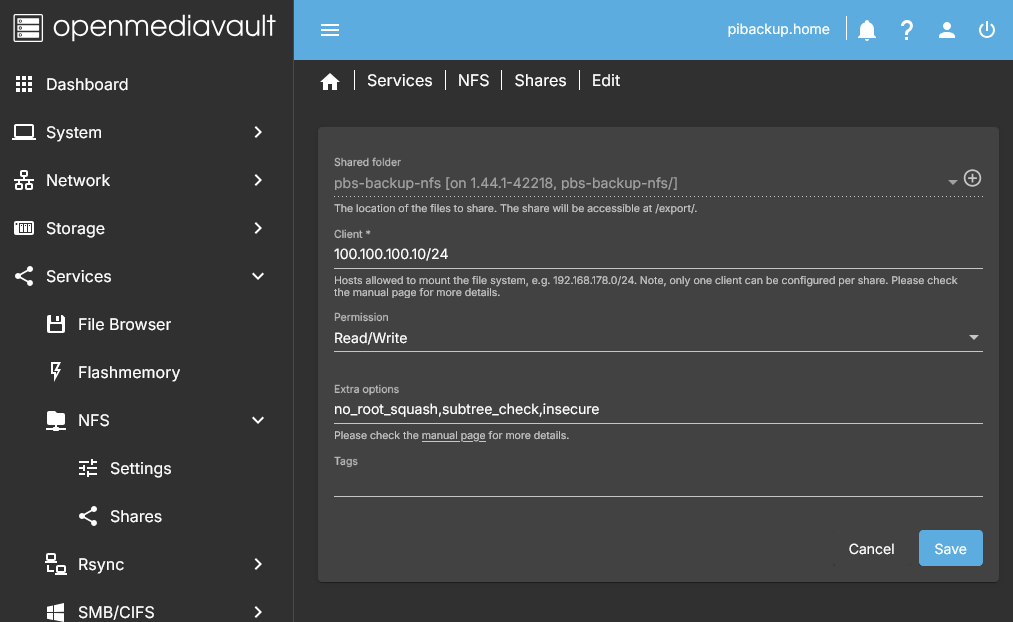Viewport: 1013px width, 622px height.
Task: Add a new shared folder with the plus icon
Action: pyautogui.click(x=972, y=178)
